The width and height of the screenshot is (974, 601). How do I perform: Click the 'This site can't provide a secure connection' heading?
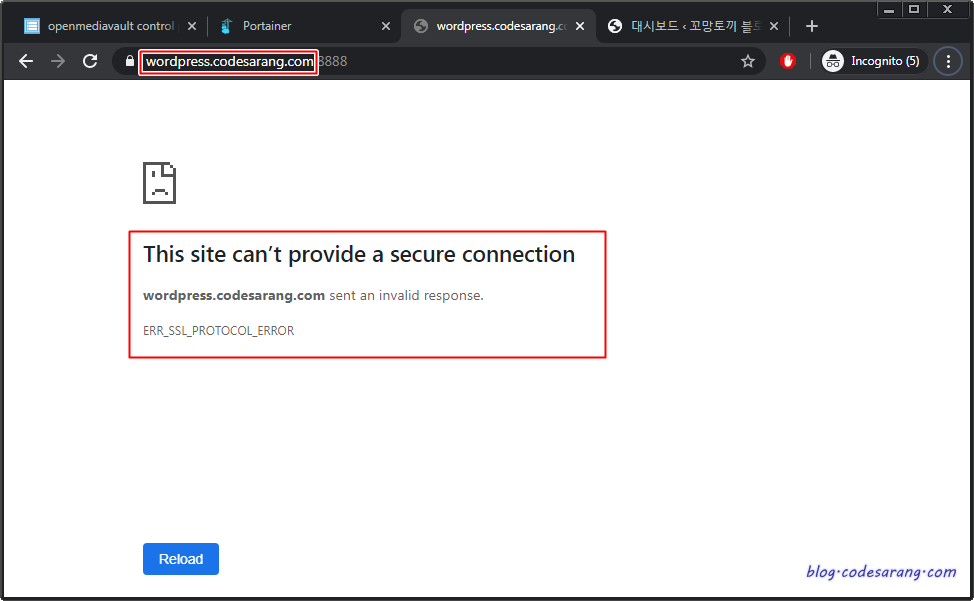click(x=359, y=255)
